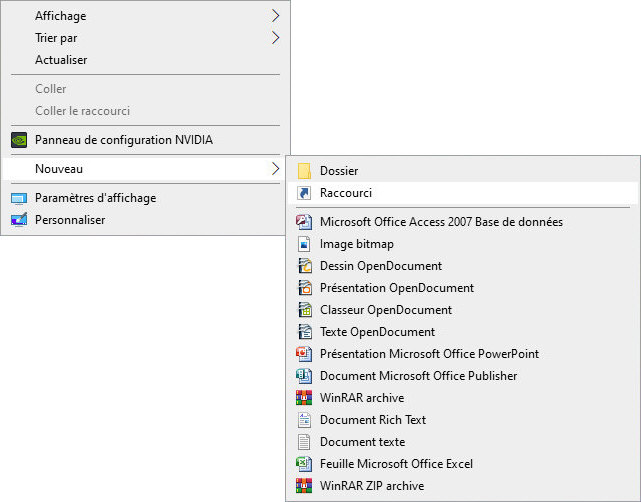Choose Image bitmap from the new menu

coord(356,244)
